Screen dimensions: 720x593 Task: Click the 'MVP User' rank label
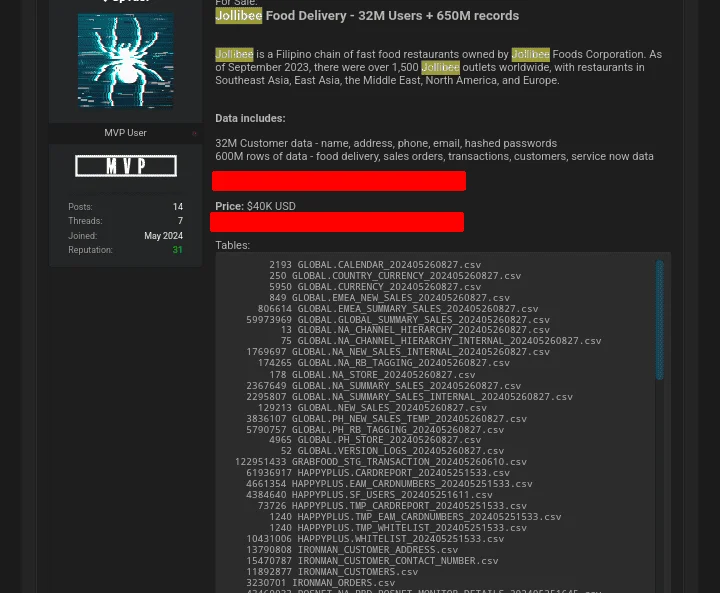[125, 133]
